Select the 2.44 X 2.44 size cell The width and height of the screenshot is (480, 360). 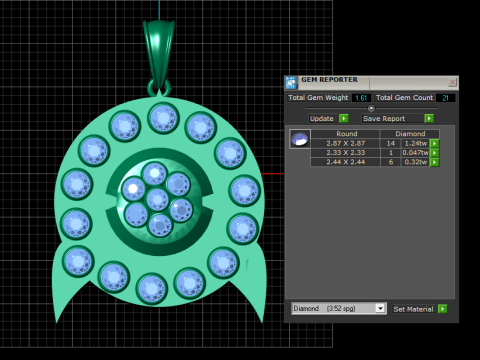coord(346,162)
